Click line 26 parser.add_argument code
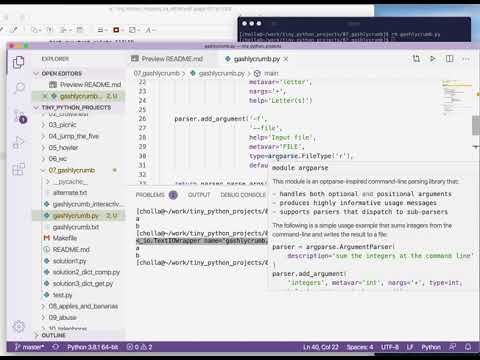The width and height of the screenshot is (480, 360). tap(221, 119)
